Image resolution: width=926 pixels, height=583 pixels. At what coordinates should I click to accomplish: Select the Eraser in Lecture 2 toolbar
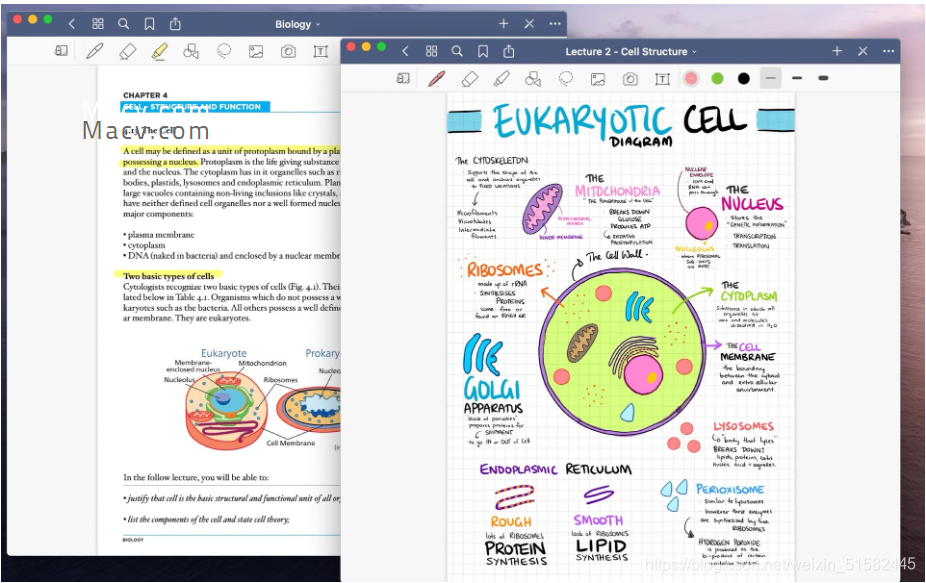point(469,79)
